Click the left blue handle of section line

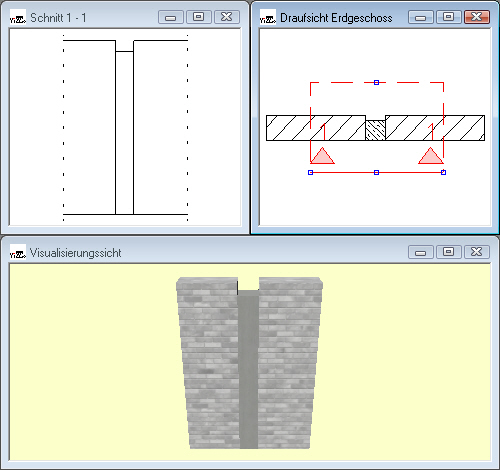point(310,172)
